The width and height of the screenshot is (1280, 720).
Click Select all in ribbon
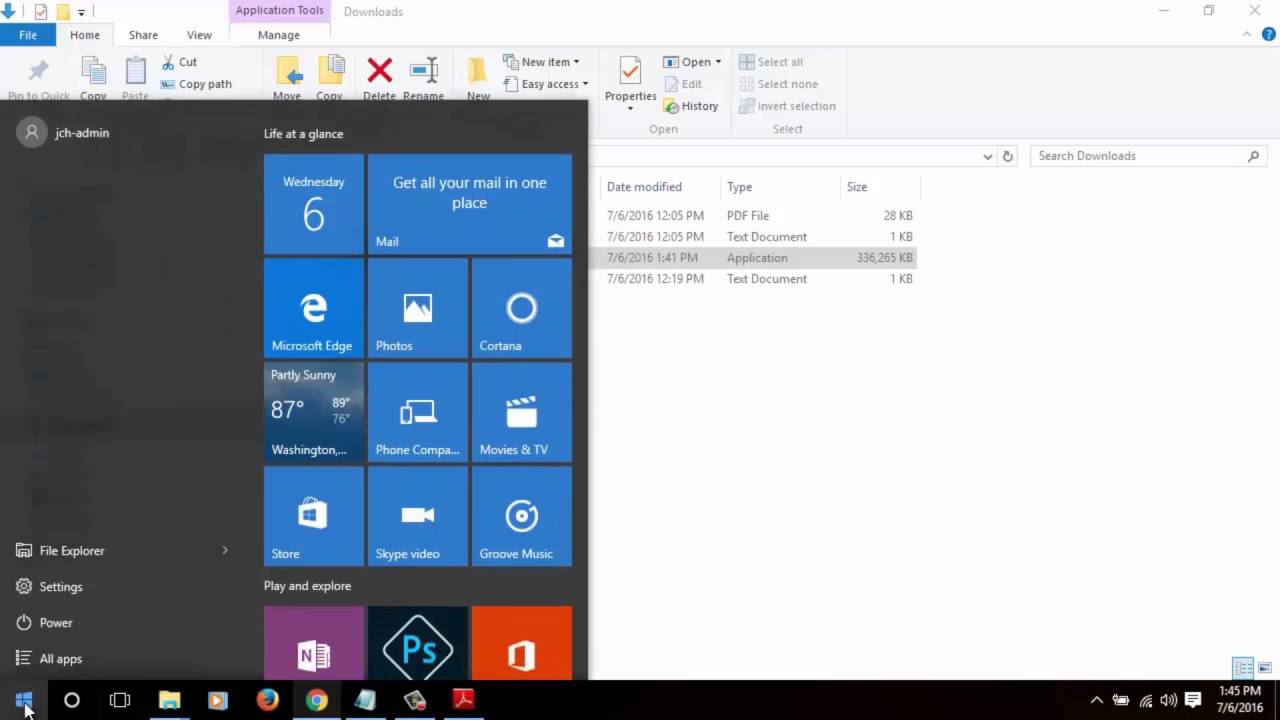(771, 62)
